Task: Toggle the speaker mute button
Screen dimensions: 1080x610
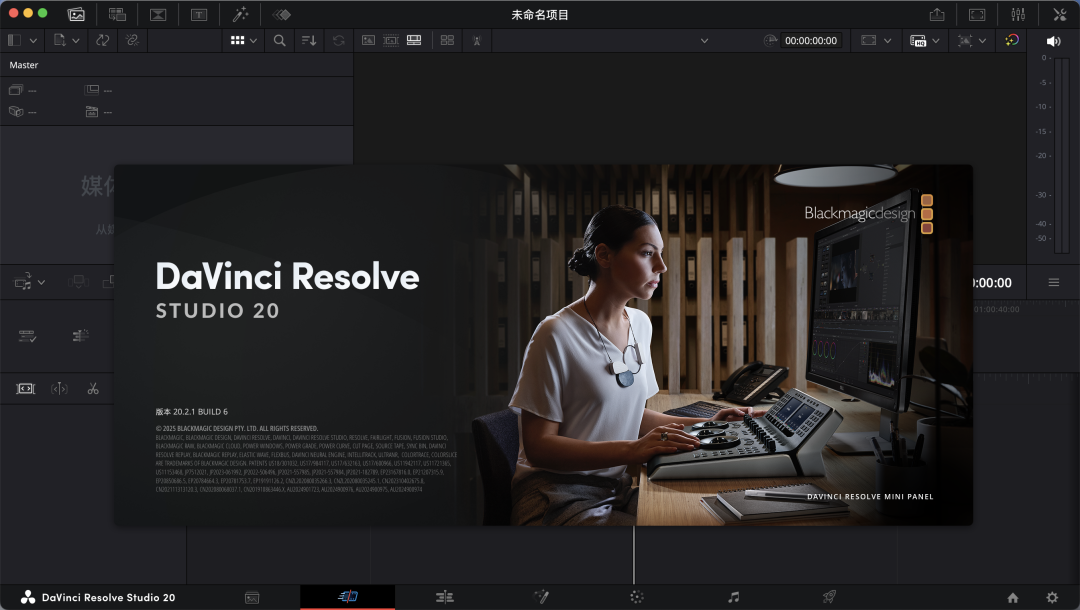Action: tap(1053, 41)
